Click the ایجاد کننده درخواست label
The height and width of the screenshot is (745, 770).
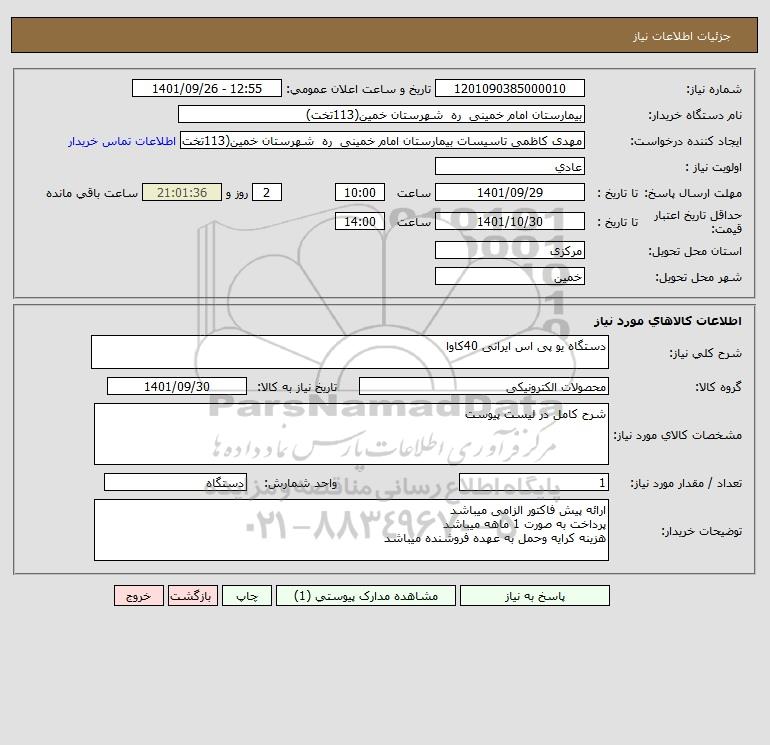click(686, 141)
